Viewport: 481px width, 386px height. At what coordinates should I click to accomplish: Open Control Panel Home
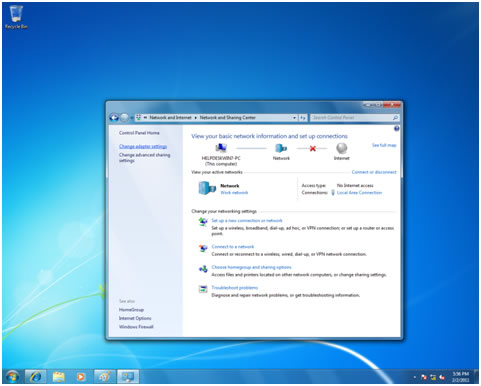139,133
